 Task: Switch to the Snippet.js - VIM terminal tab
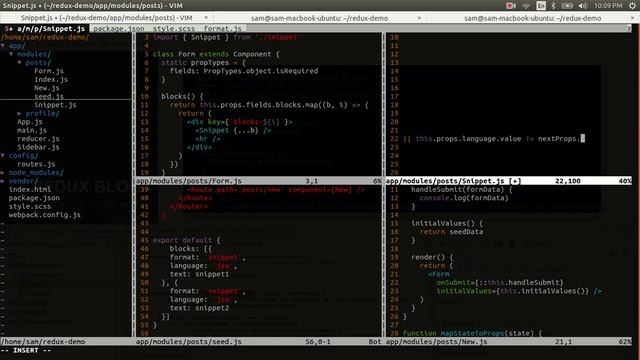(107, 18)
